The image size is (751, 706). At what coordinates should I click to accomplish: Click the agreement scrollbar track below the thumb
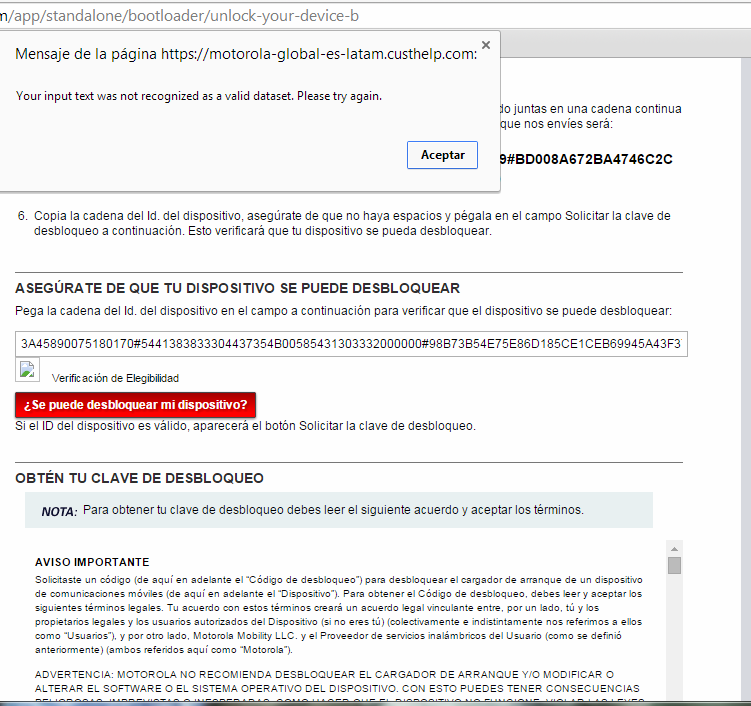click(674, 640)
